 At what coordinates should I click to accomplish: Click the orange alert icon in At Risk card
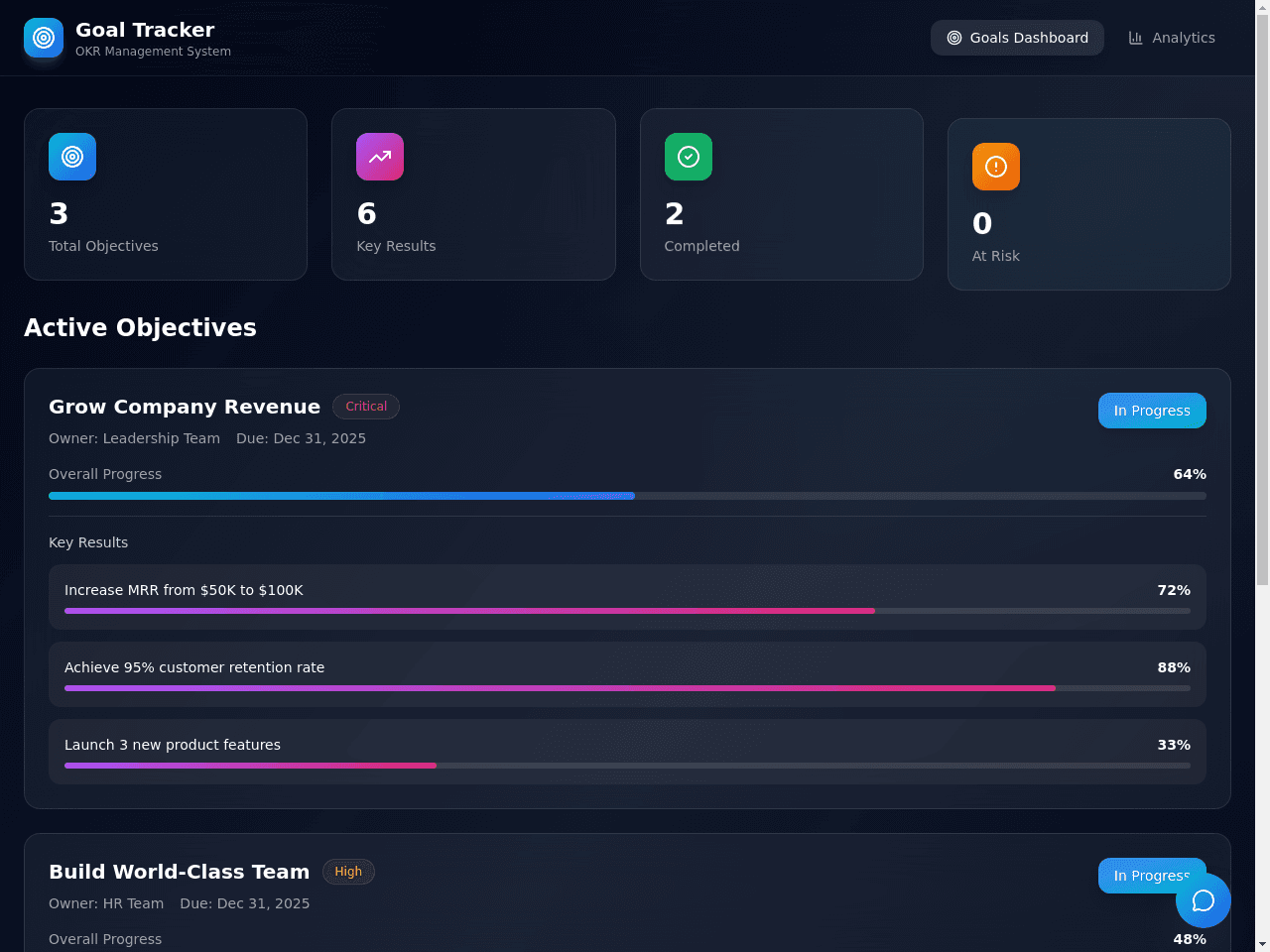click(996, 167)
